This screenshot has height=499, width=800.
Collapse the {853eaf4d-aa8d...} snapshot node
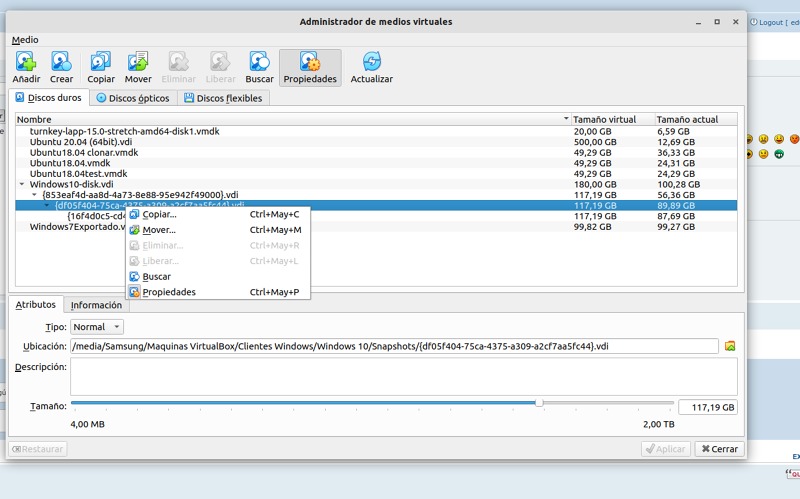pos(34,195)
